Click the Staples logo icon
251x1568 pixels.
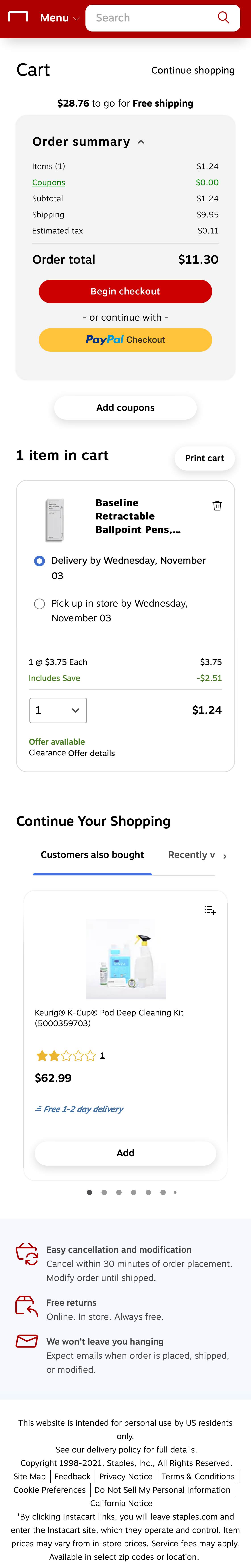(18, 17)
